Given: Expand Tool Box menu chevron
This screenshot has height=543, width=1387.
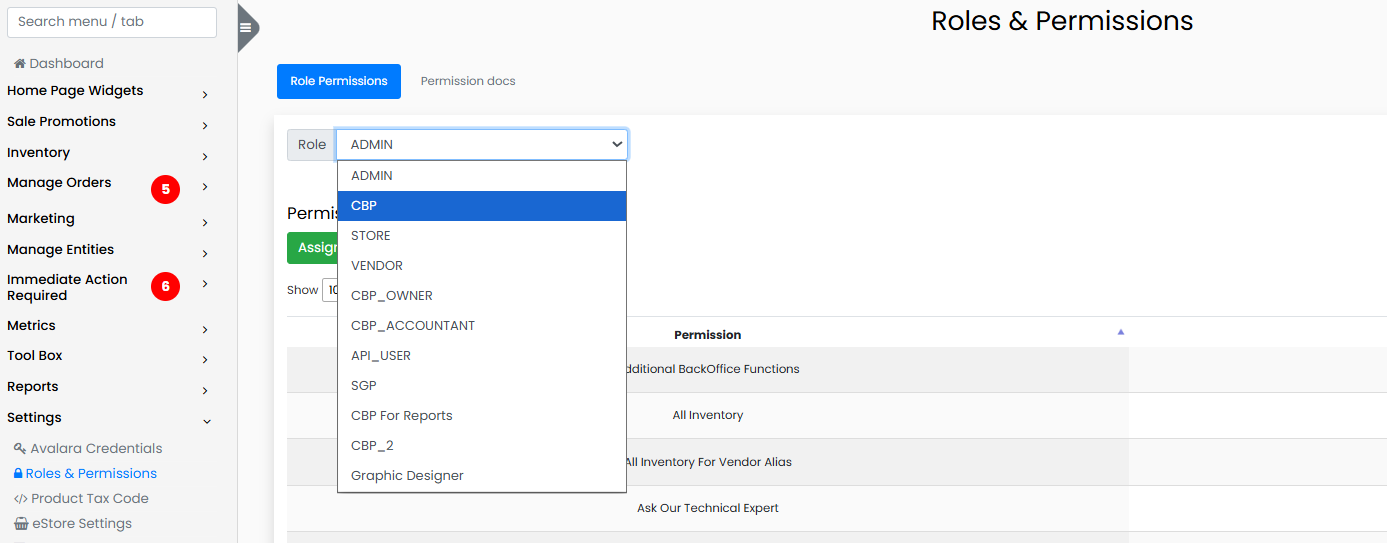Looking at the screenshot, I should click(205, 359).
